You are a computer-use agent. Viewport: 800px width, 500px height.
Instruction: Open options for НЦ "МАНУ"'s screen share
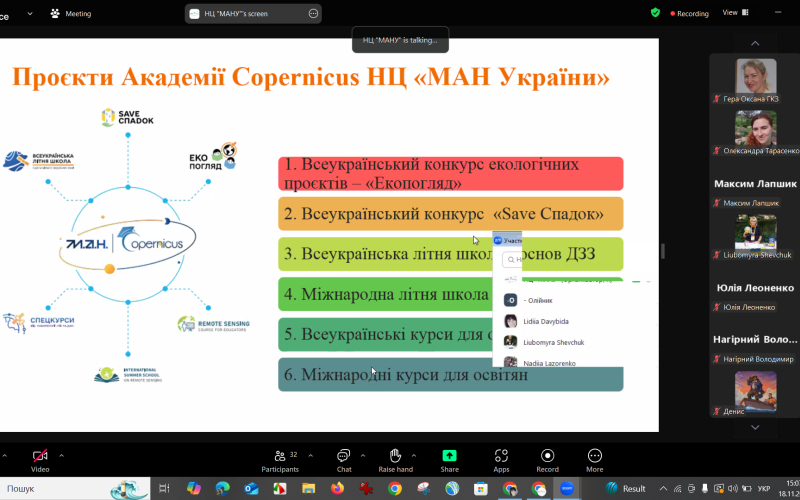[x=313, y=14]
